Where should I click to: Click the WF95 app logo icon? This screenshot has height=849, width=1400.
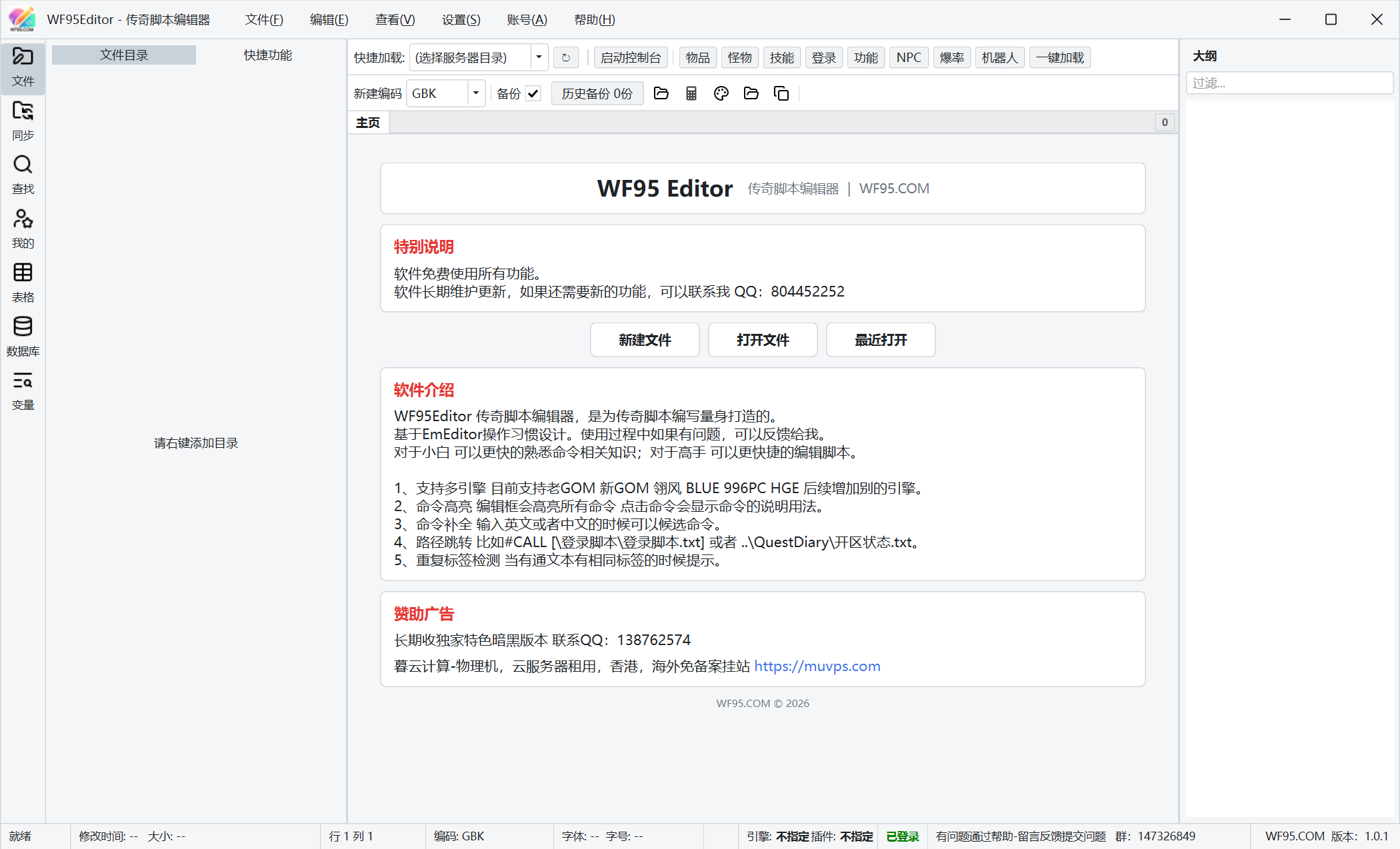pyautogui.click(x=21, y=19)
